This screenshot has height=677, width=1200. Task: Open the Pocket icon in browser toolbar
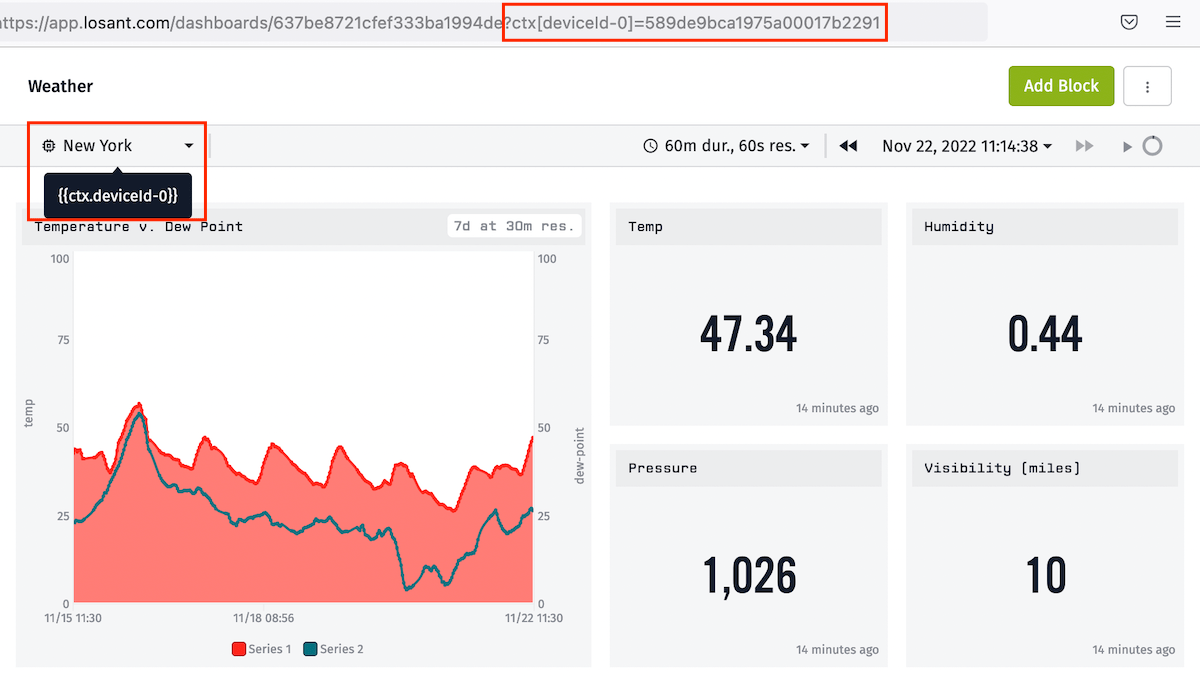1129,22
